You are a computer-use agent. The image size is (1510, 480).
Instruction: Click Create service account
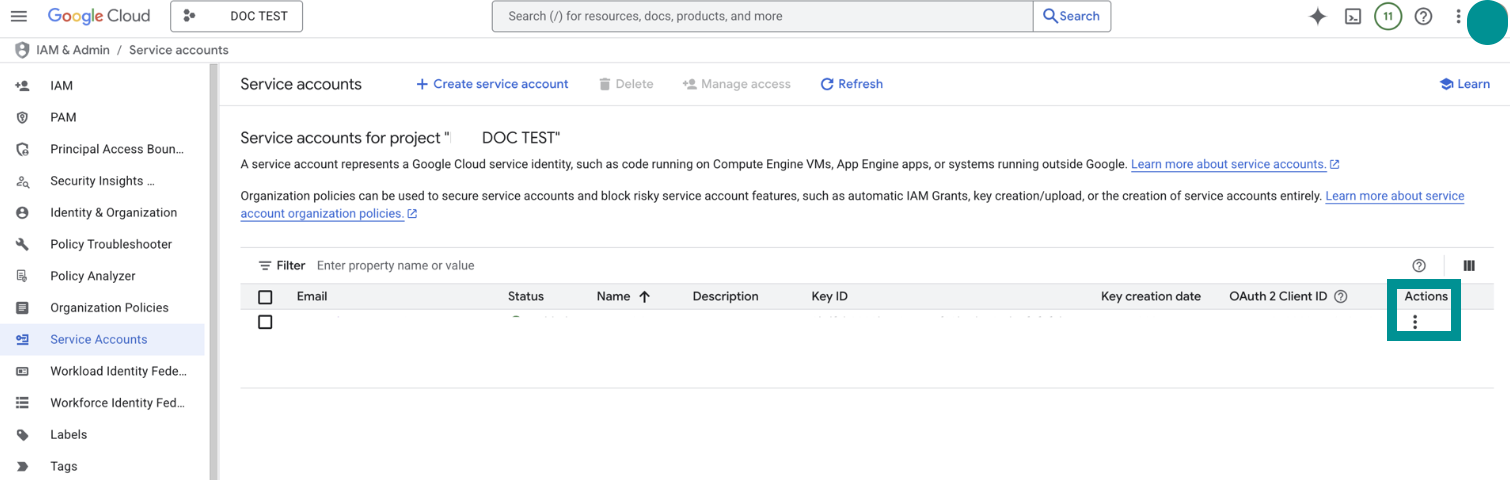point(492,84)
